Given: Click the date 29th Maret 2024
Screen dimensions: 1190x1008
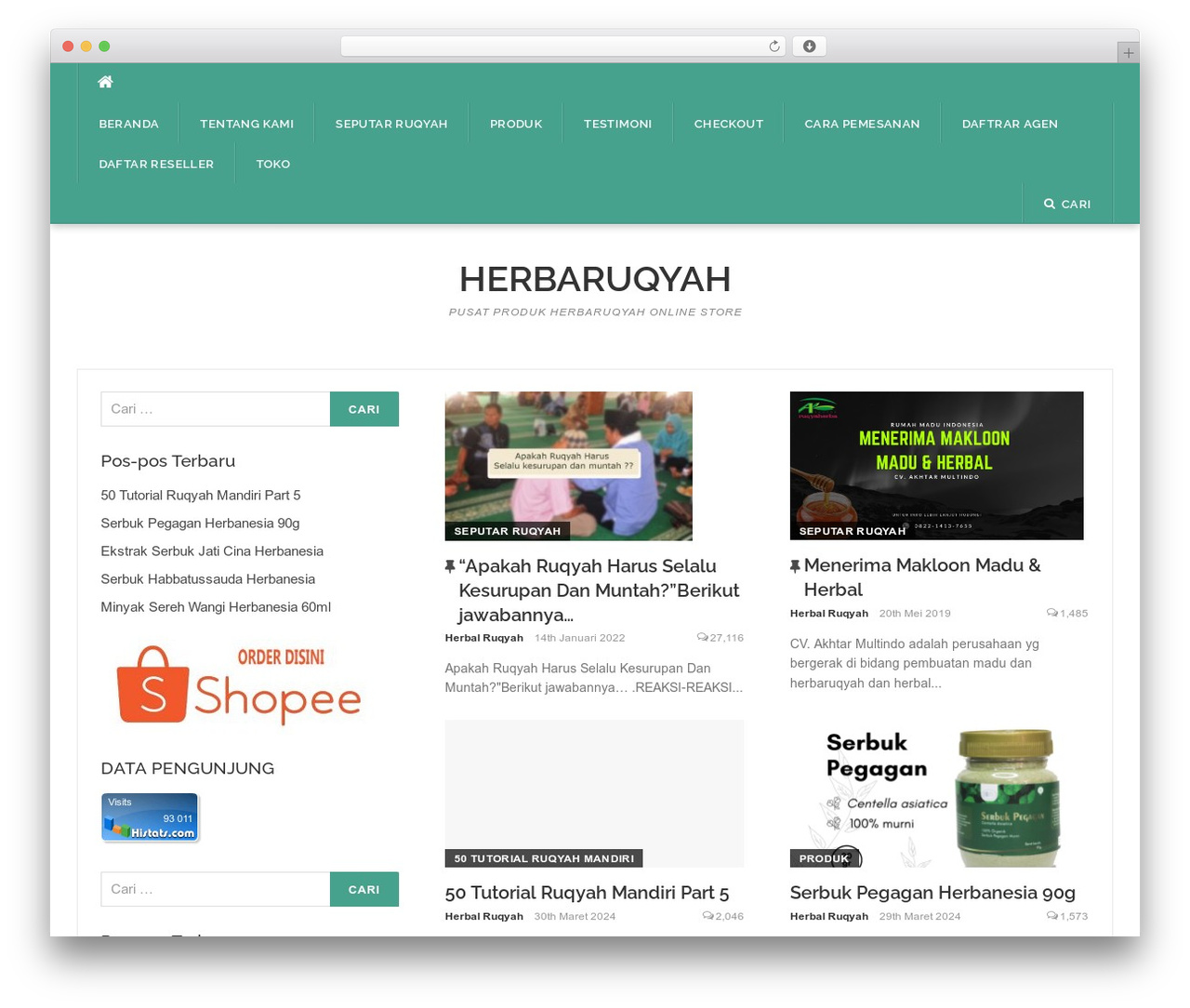Looking at the screenshot, I should (919, 916).
